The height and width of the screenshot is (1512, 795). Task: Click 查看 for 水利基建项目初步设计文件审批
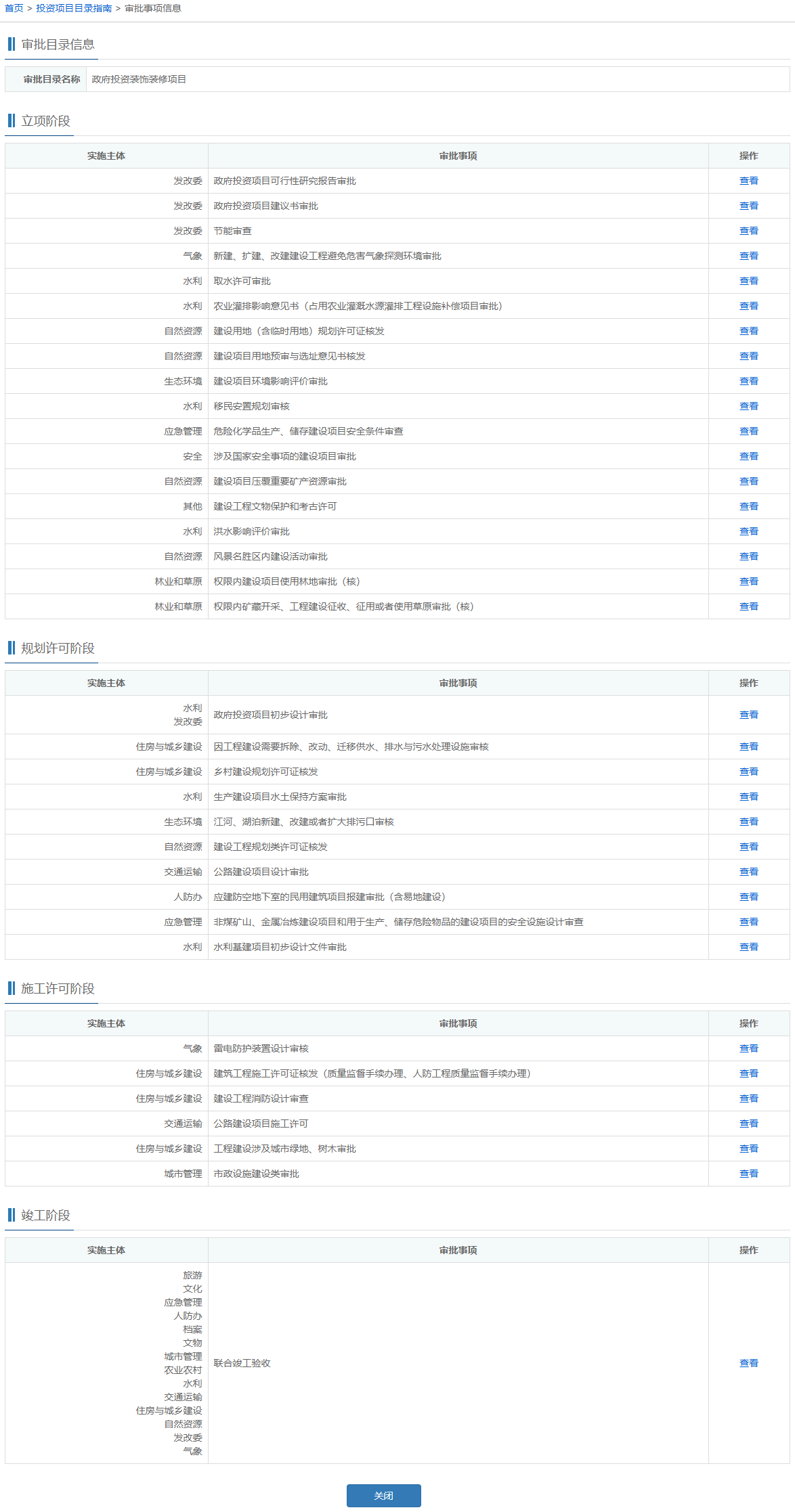point(748,947)
